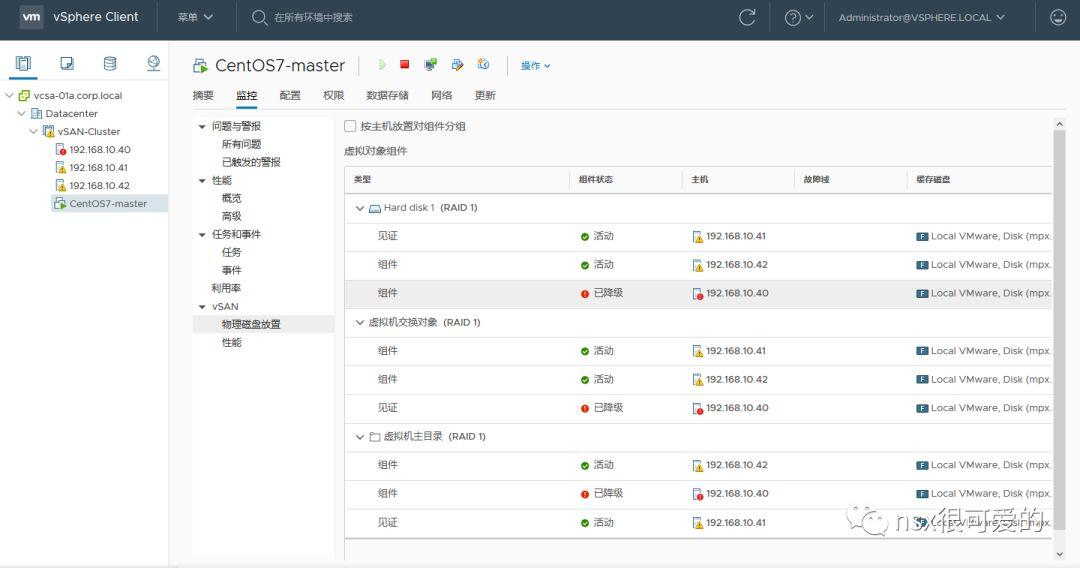Click the vm logo in header
Image resolution: width=1080 pixels, height=568 pixels.
[x=31, y=17]
